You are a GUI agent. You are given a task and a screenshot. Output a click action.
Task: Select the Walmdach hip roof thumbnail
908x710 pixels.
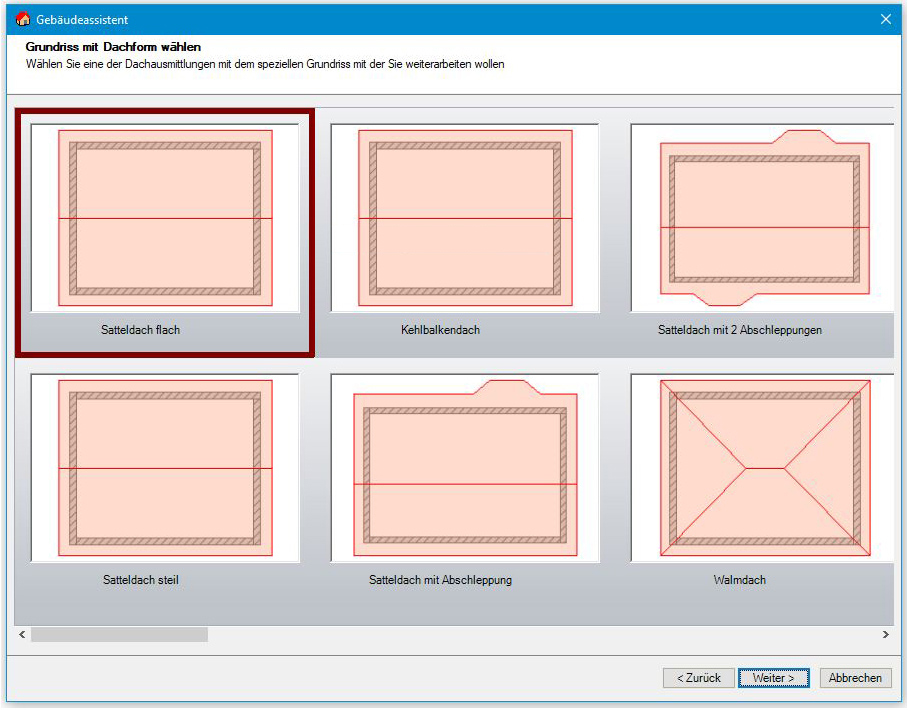762,468
